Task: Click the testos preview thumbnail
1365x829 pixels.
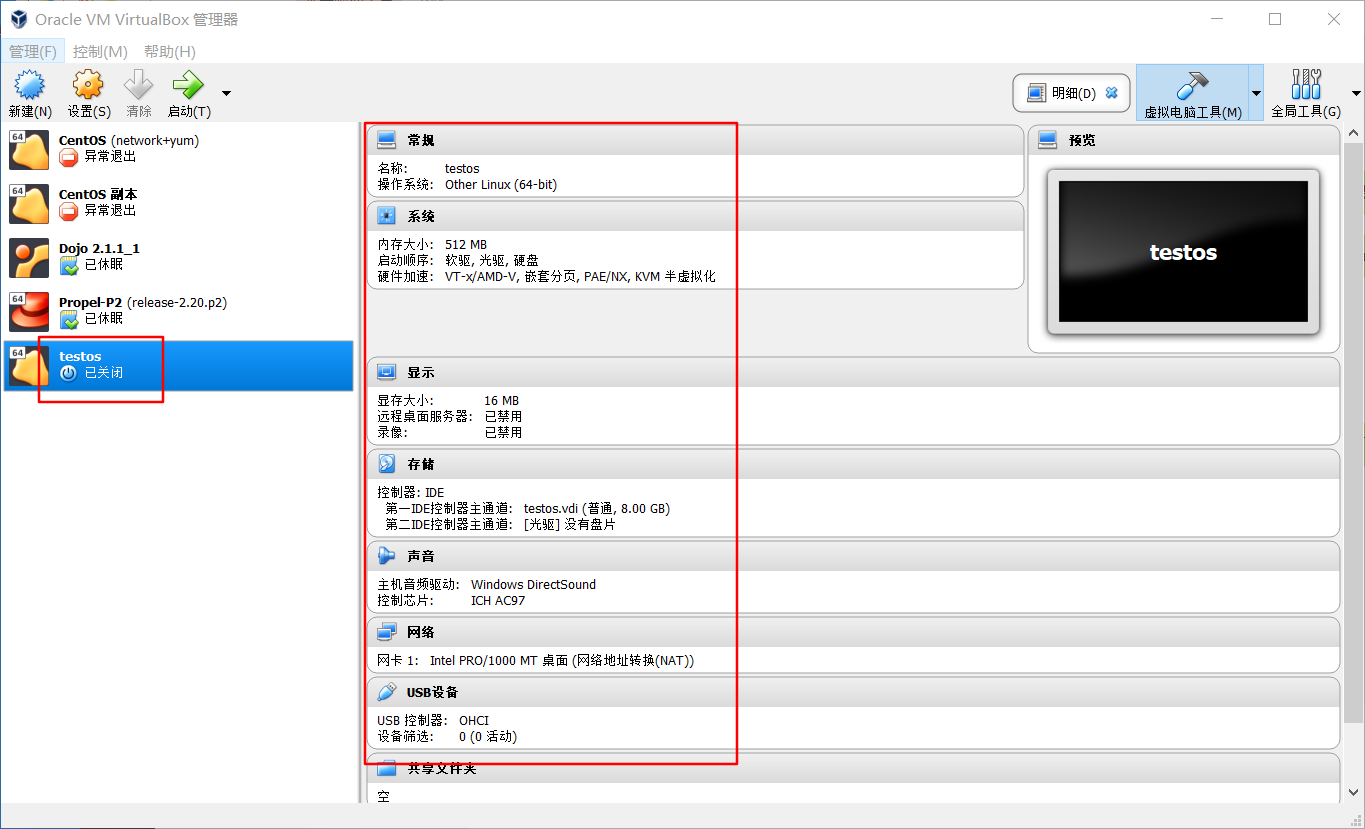Action: tap(1183, 252)
